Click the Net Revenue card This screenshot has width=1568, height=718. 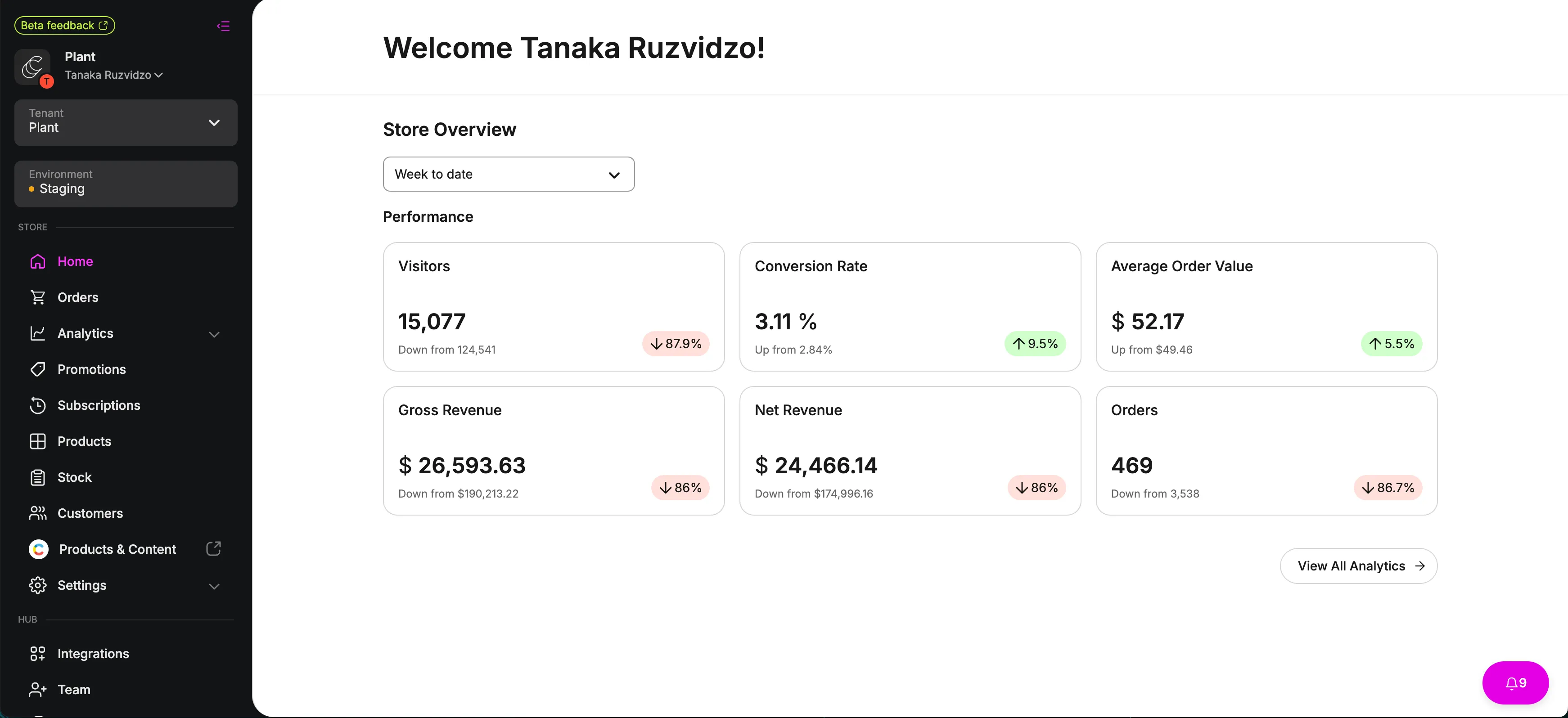click(910, 451)
